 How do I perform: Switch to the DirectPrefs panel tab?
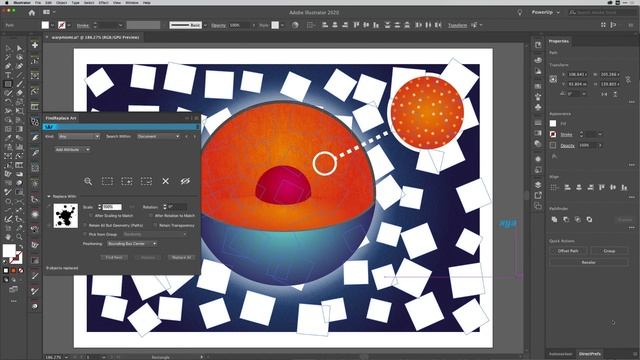click(589, 354)
